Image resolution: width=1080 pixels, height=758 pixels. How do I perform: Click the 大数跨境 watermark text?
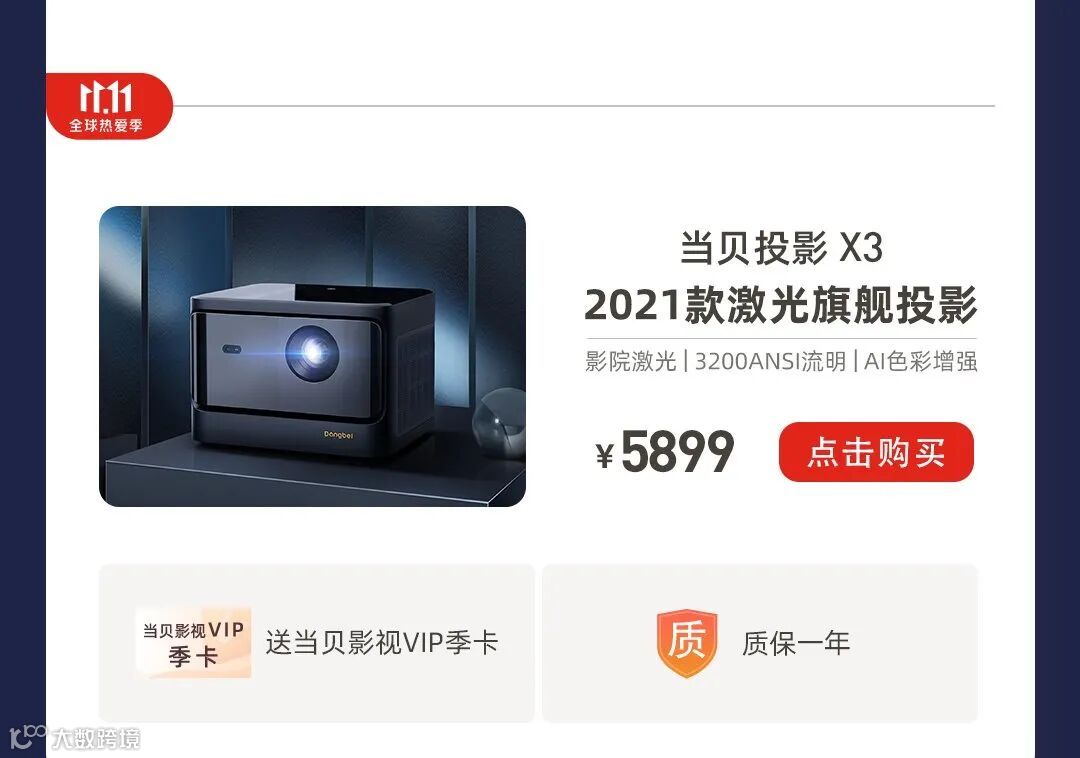coord(96,739)
